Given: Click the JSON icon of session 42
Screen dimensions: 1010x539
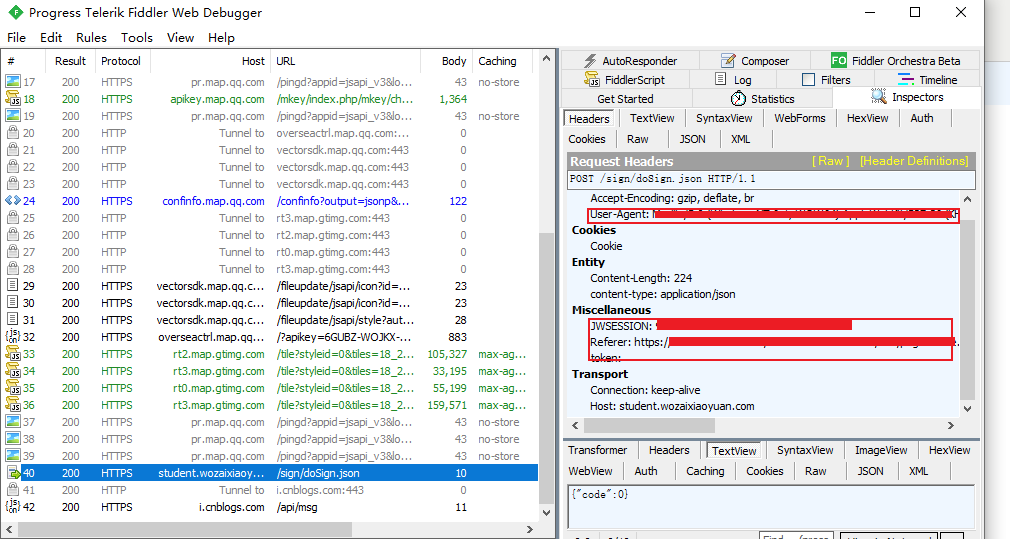Looking at the screenshot, I should [13, 507].
